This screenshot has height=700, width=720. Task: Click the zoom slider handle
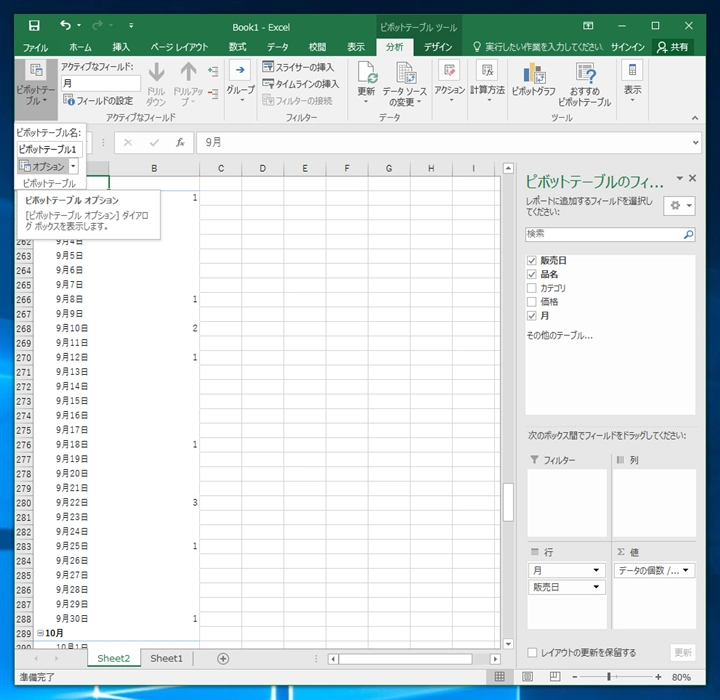click(609, 677)
